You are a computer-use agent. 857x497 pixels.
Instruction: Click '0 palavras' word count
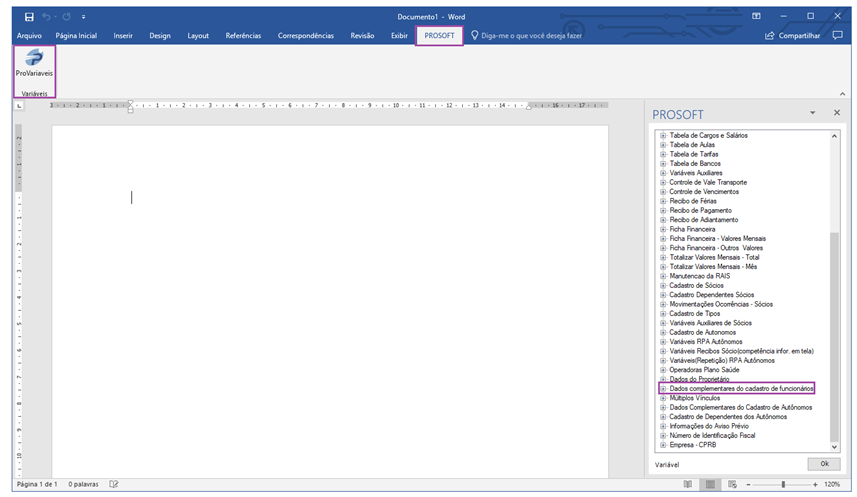click(83, 484)
